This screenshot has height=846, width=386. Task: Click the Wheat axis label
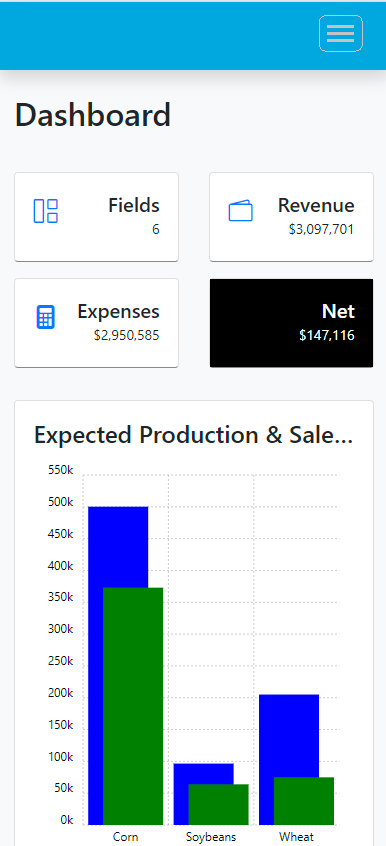(x=296, y=837)
